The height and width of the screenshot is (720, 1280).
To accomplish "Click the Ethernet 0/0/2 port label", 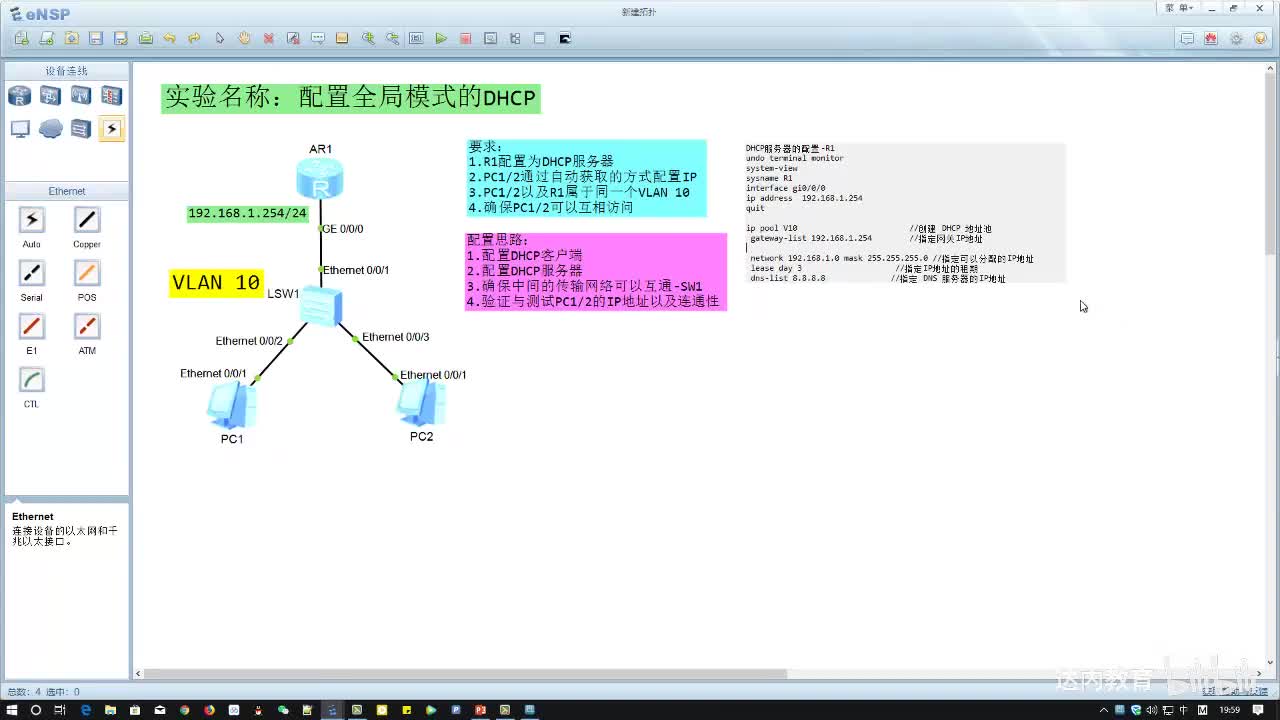I will [249, 341].
